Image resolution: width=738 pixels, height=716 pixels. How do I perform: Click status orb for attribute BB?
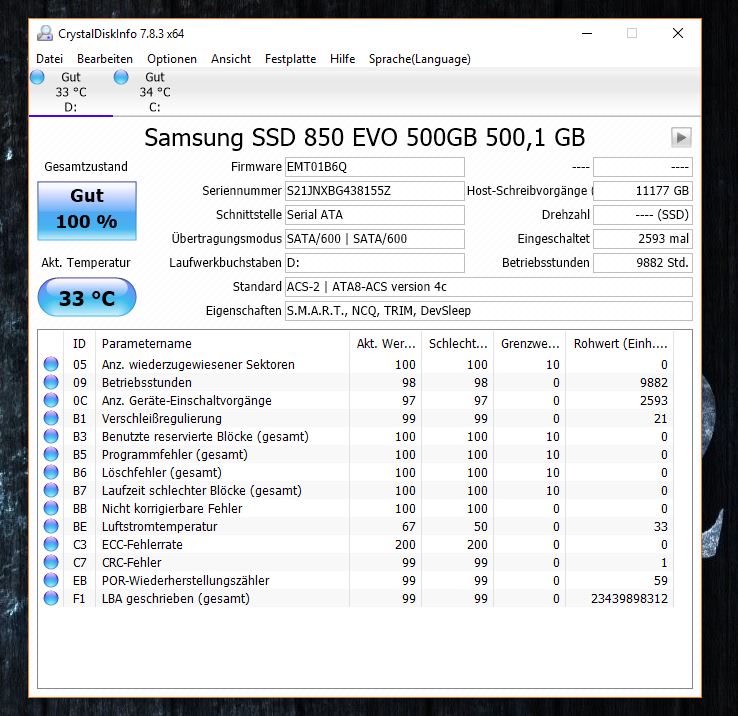[x=51, y=508]
